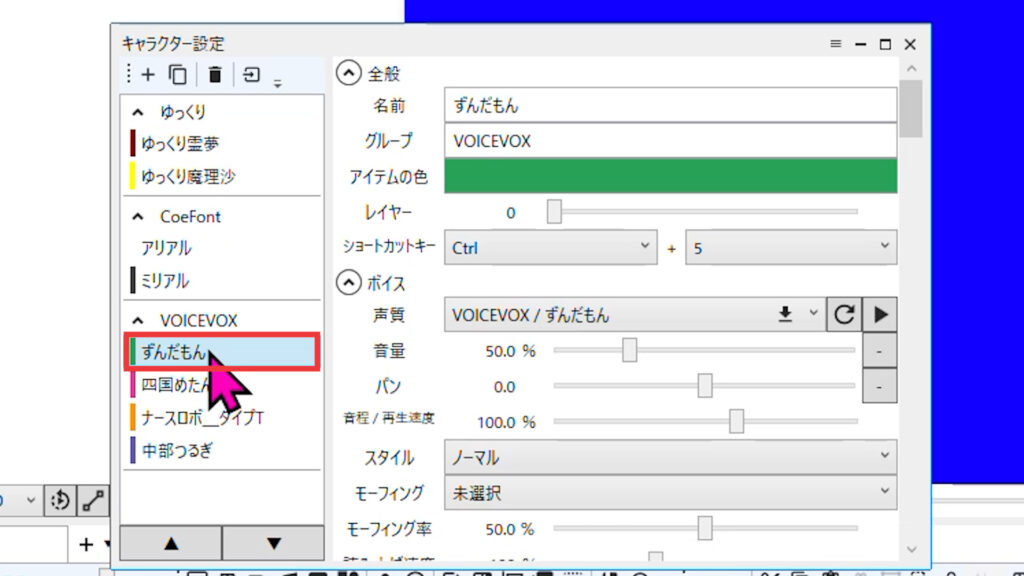Click the download icon in the 声質 box
Image resolution: width=1024 pixels, height=576 pixels.
tap(786, 314)
